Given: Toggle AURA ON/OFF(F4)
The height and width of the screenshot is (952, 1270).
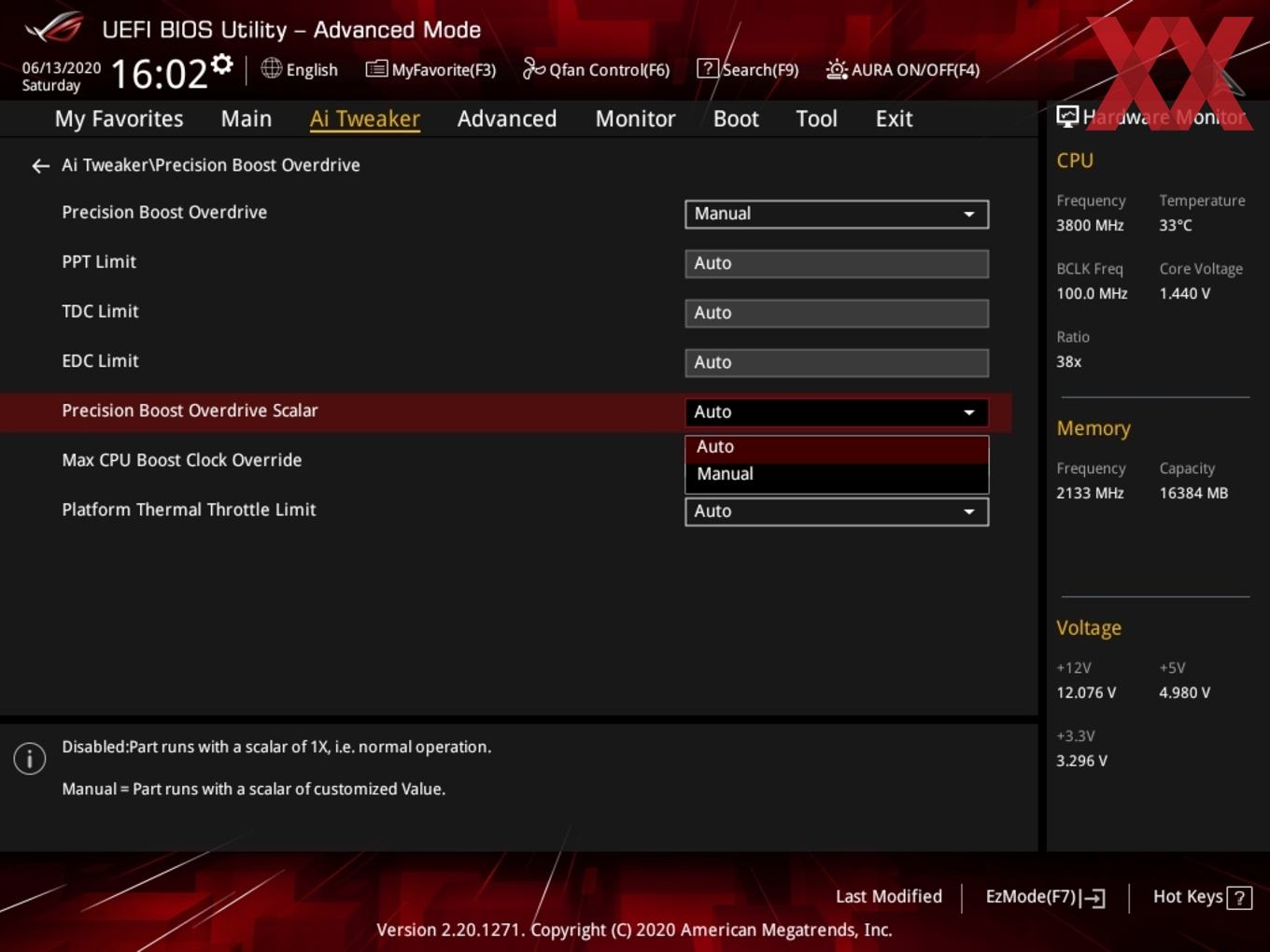Looking at the screenshot, I should 903,69.
